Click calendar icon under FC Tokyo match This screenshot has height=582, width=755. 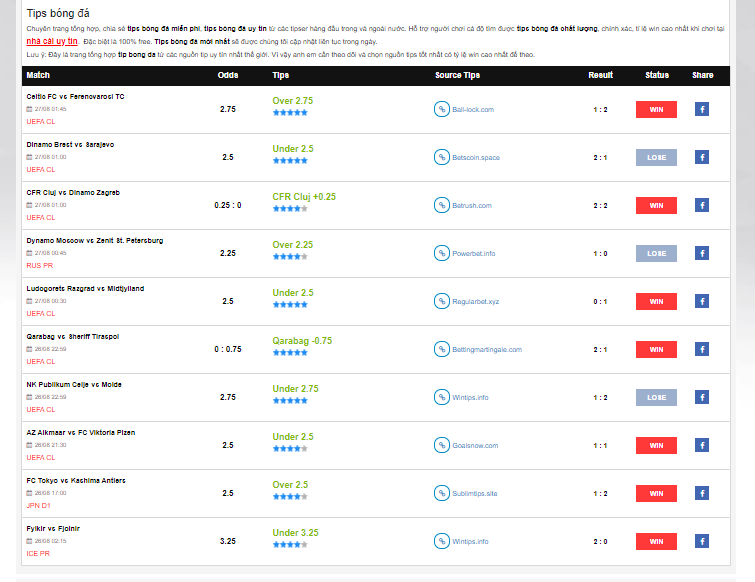(29, 493)
